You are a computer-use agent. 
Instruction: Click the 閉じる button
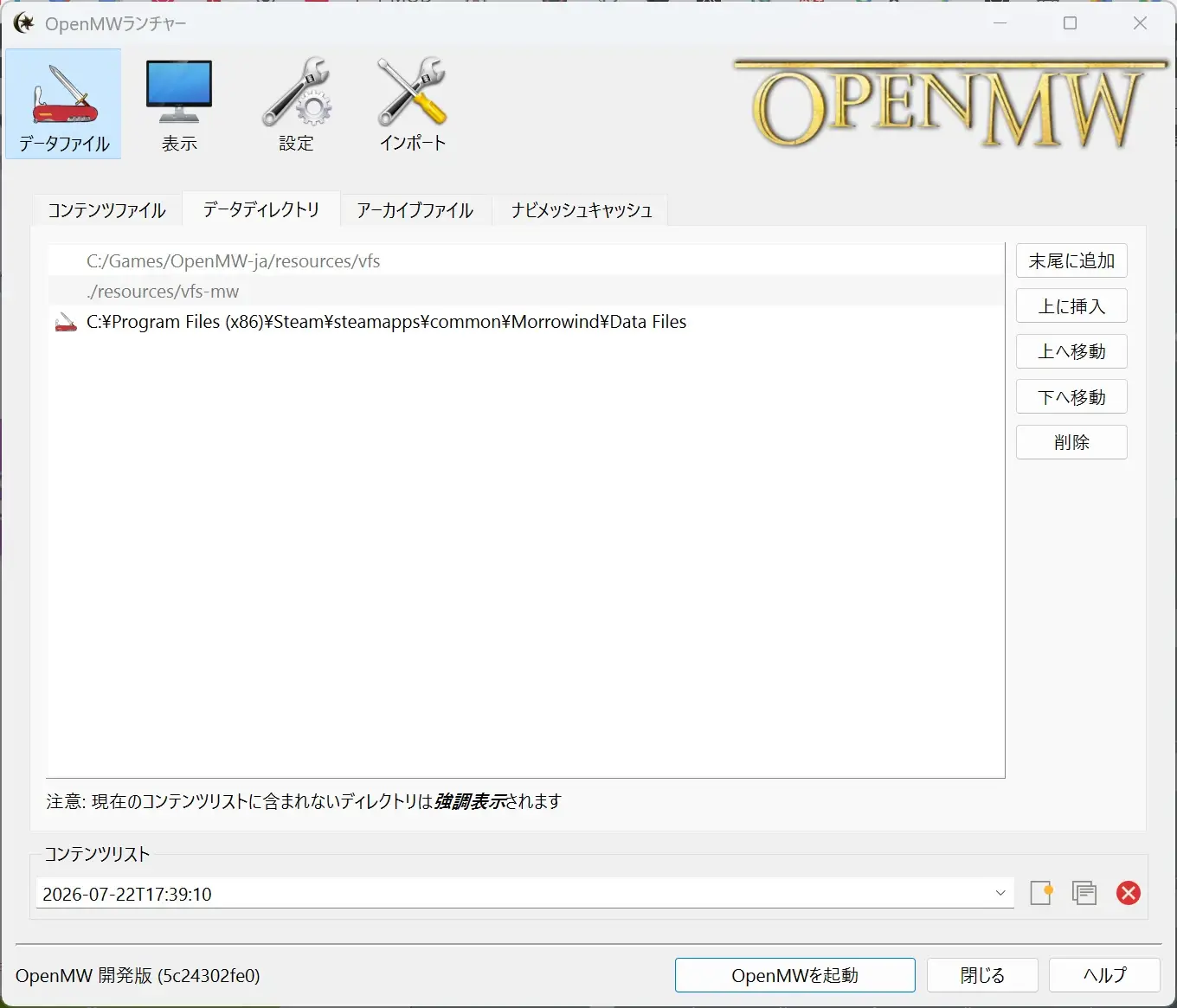982,975
